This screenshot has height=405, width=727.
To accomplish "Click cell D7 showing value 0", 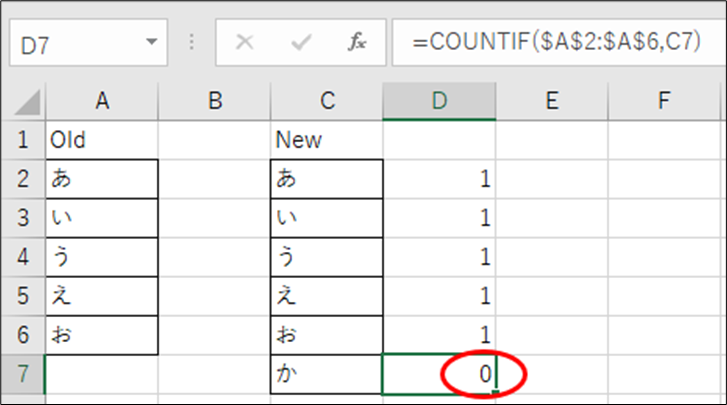I will point(439,375).
